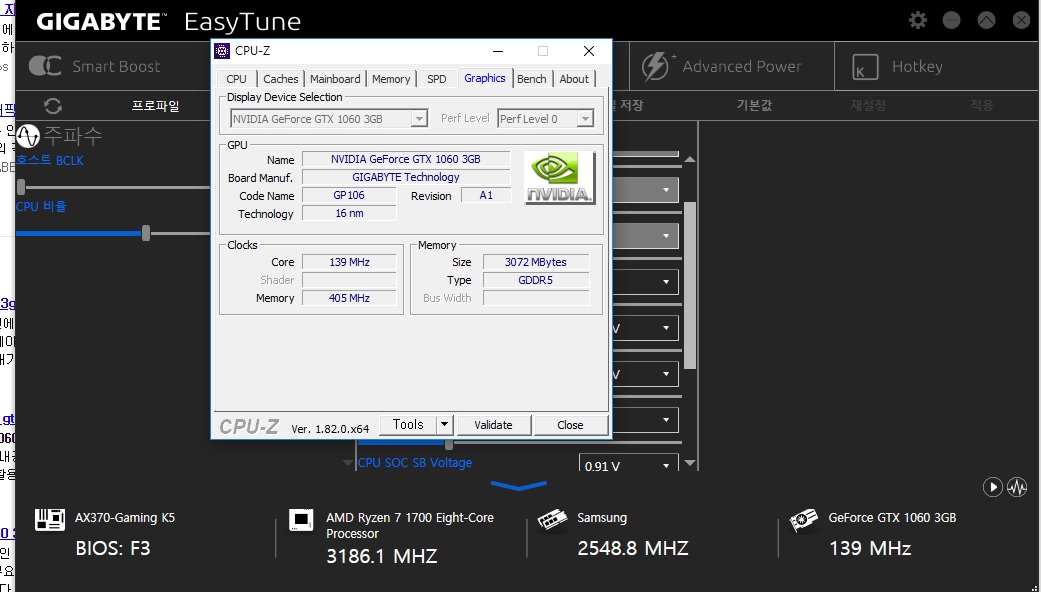This screenshot has width=1041, height=592.
Task: Click the memory module icon beside Samsung
Action: click(x=552, y=520)
